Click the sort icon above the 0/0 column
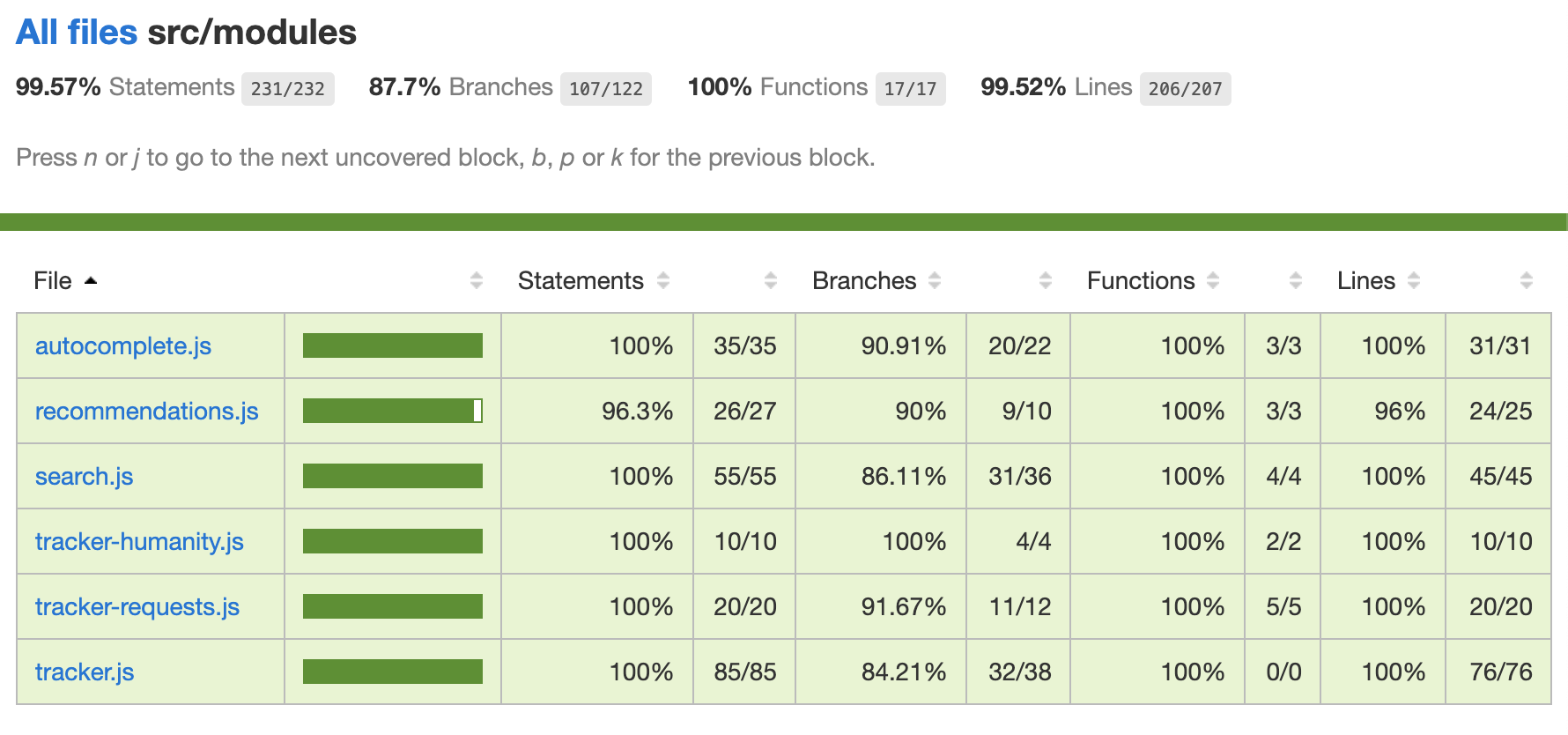This screenshot has width=1568, height=735. click(1296, 281)
